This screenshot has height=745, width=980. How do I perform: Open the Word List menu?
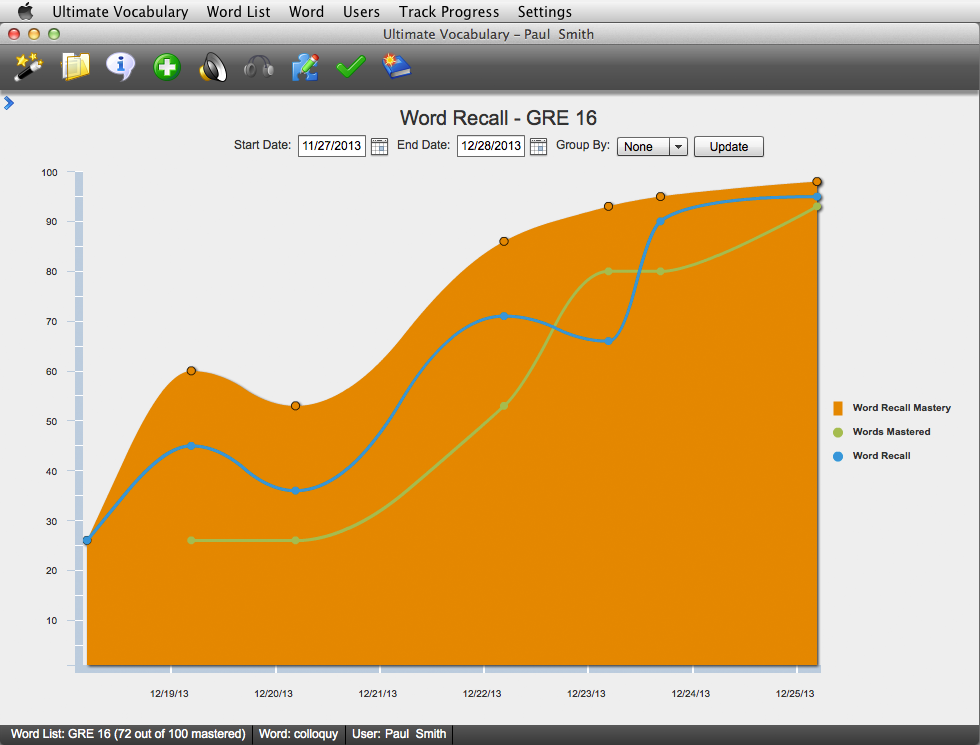pyautogui.click(x=238, y=12)
